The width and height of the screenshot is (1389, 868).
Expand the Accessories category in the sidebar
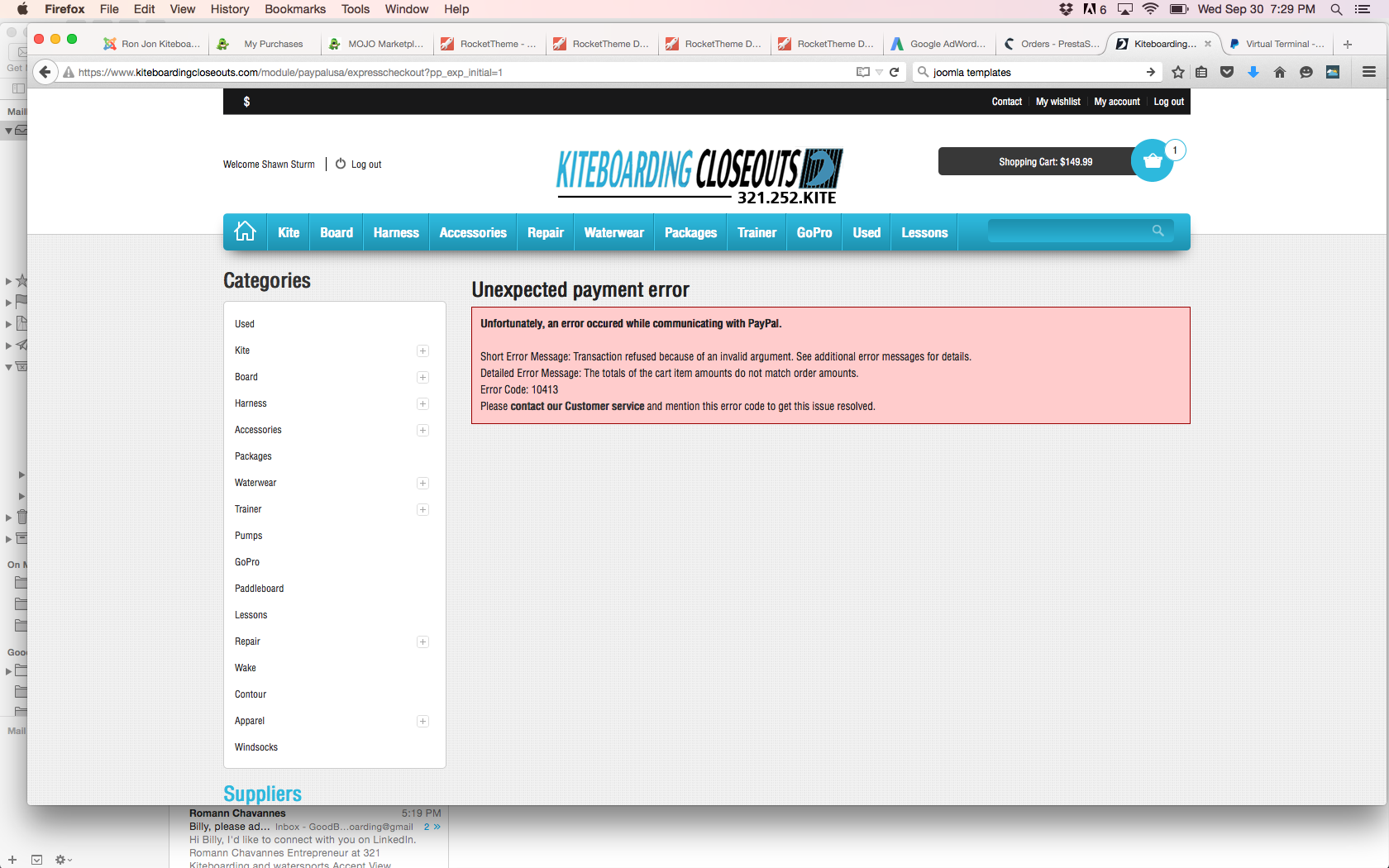[422, 430]
